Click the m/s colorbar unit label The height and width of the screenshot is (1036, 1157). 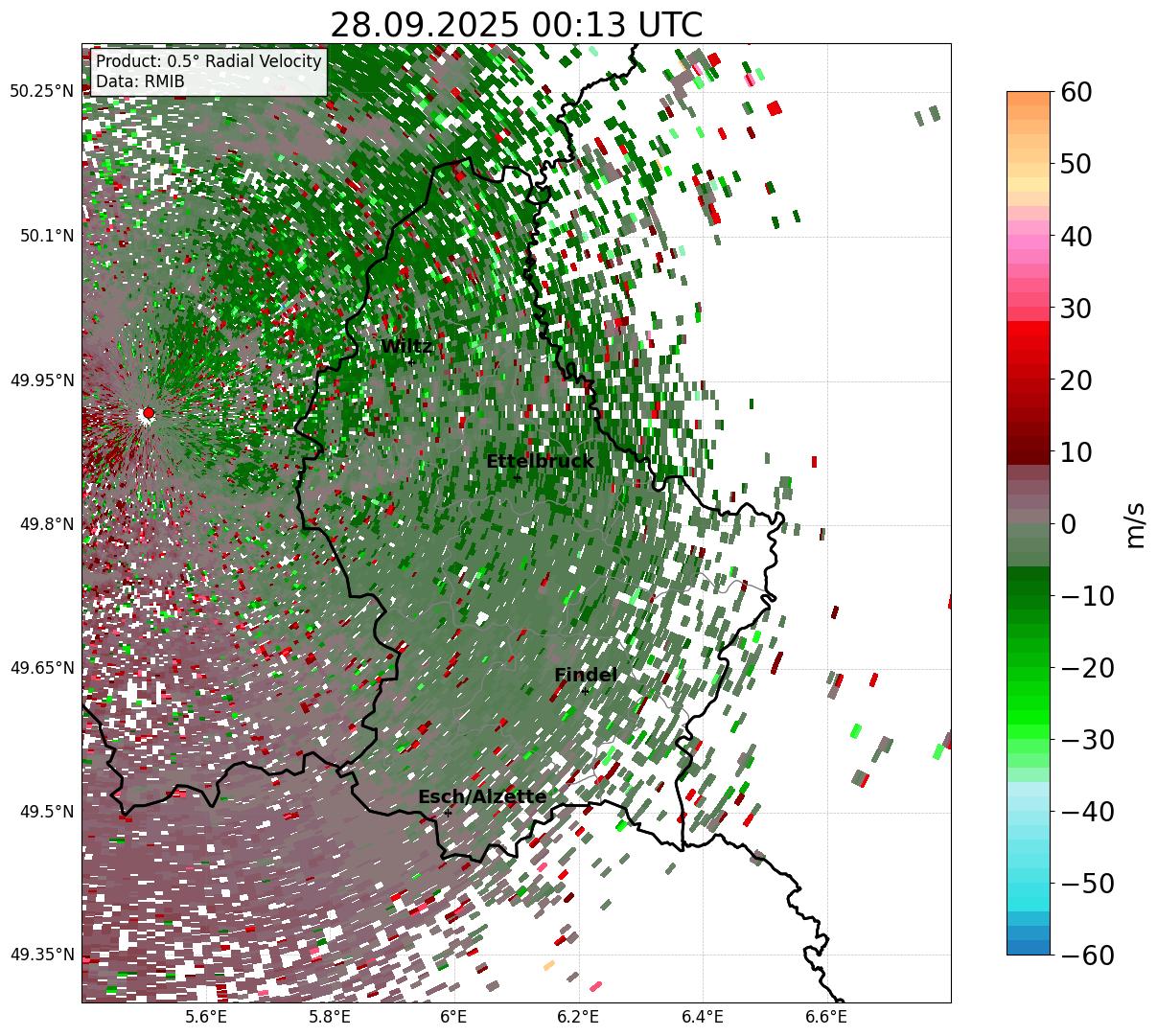pyautogui.click(x=1136, y=524)
